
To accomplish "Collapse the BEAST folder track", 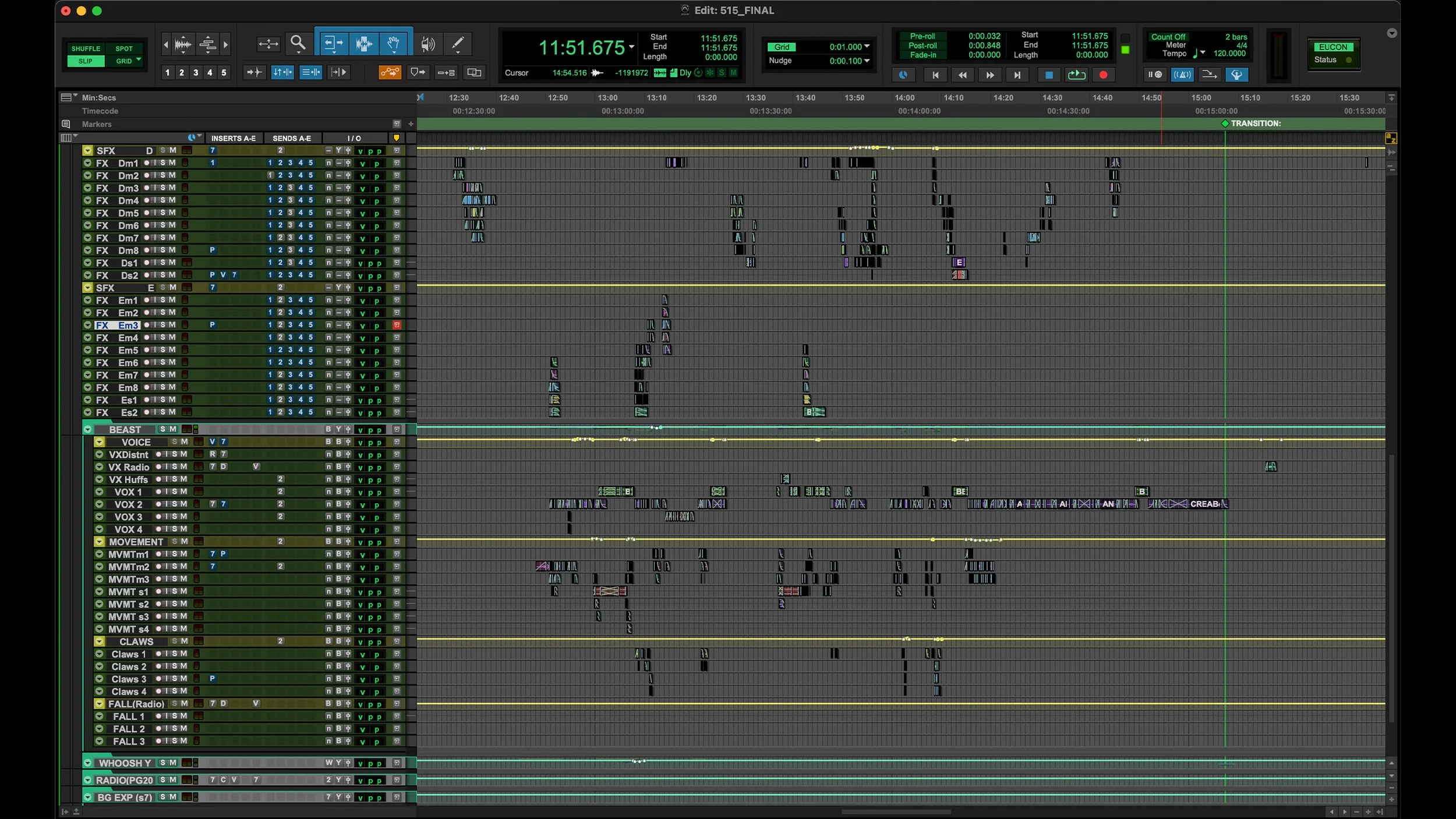I will point(87,429).
